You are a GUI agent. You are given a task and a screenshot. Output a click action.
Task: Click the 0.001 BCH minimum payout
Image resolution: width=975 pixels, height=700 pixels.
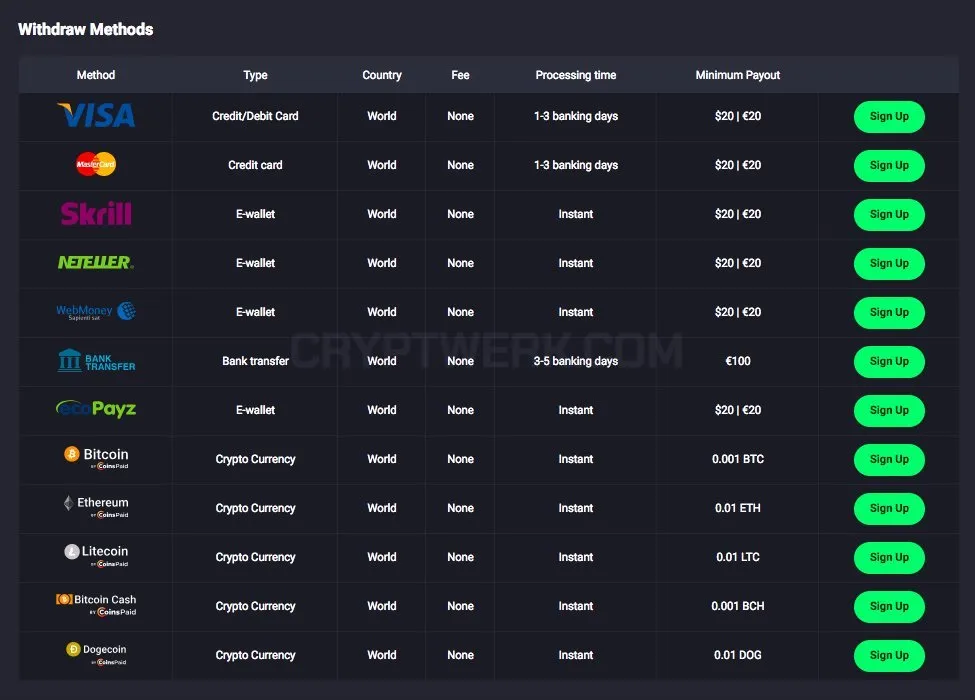737,606
